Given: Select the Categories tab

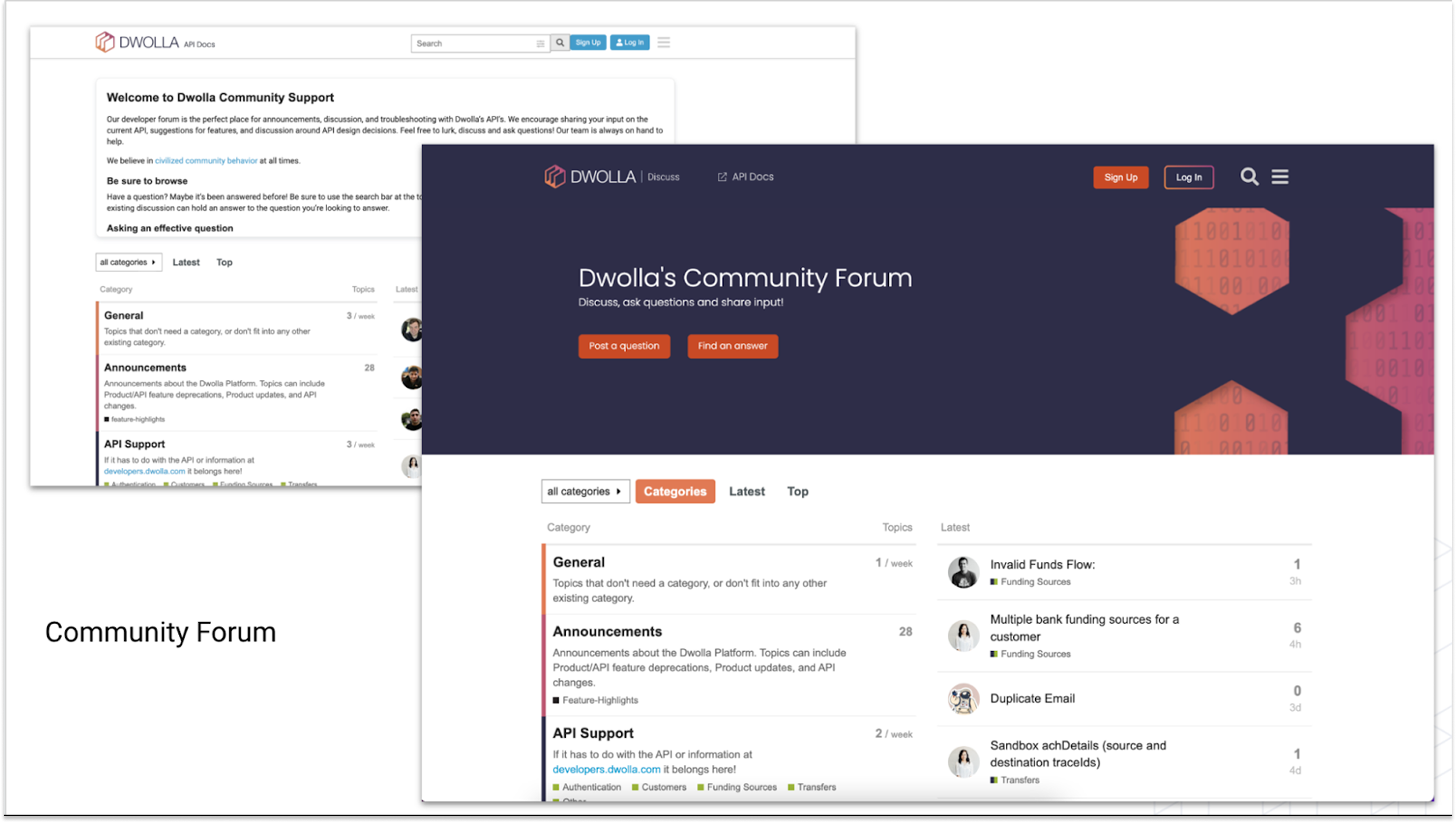Looking at the screenshot, I should coord(675,491).
